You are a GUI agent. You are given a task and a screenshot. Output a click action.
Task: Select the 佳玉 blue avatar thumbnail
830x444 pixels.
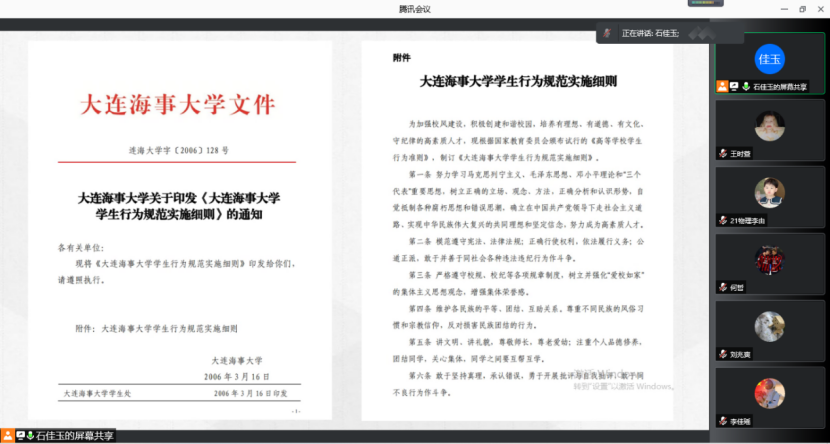tap(769, 59)
